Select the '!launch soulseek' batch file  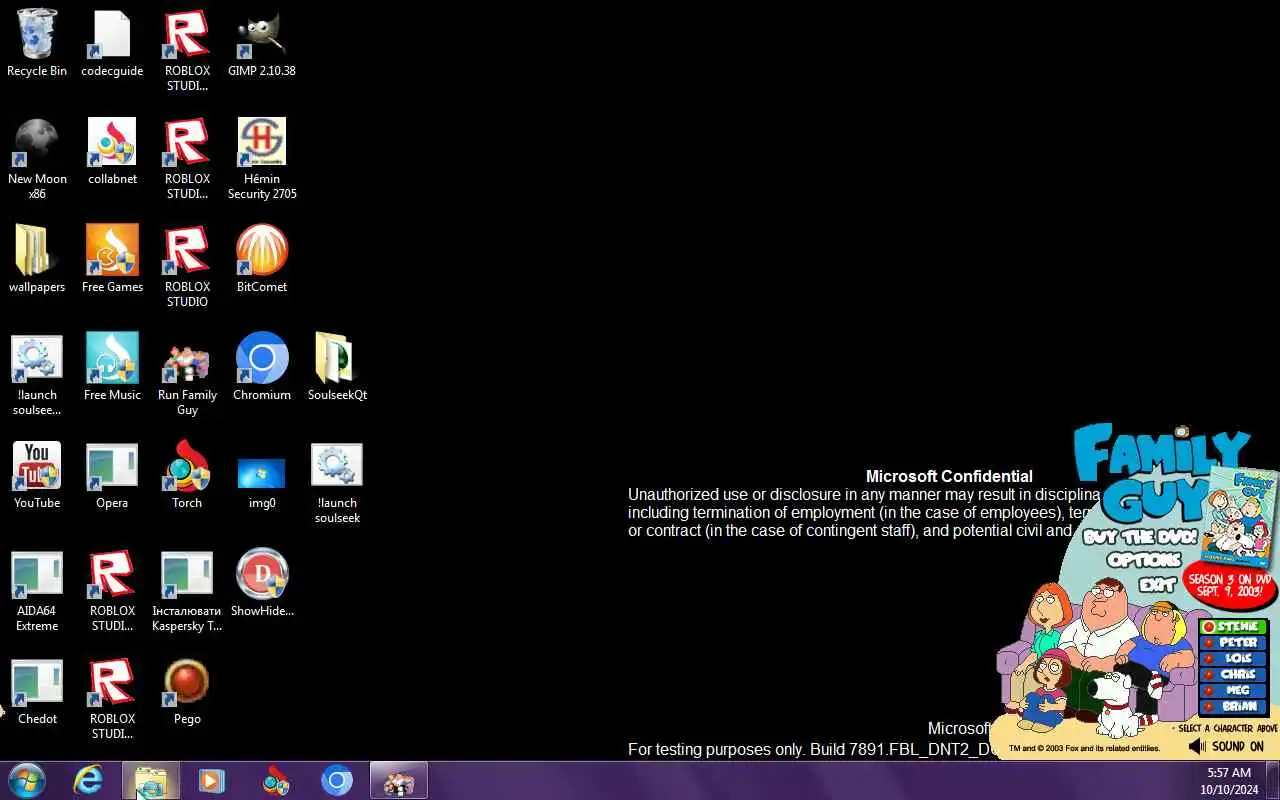tap(337, 483)
